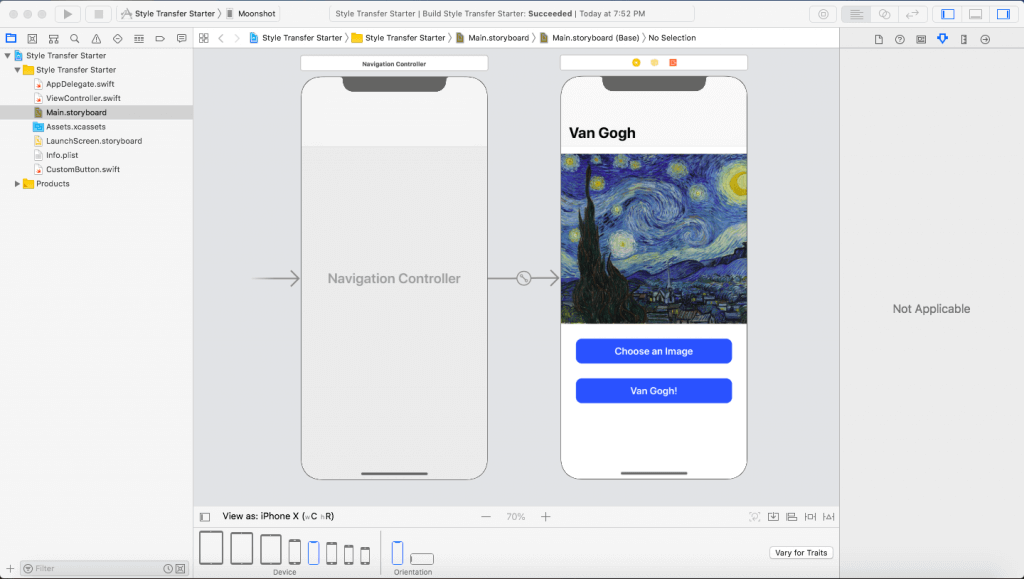
Task: Select ViewController.swift in the navigator
Action: (x=82, y=98)
